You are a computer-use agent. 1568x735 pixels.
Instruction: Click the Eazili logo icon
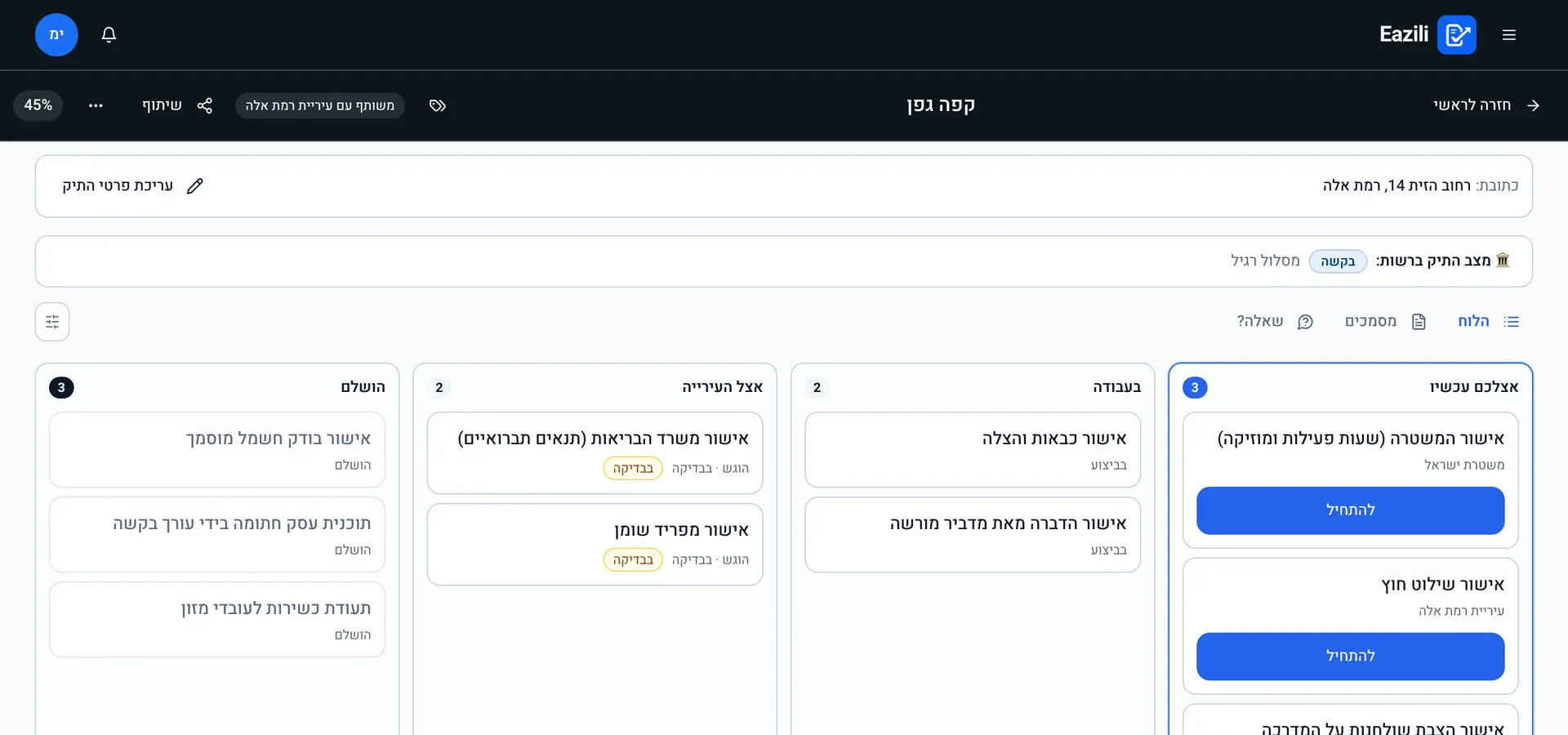pos(1457,34)
